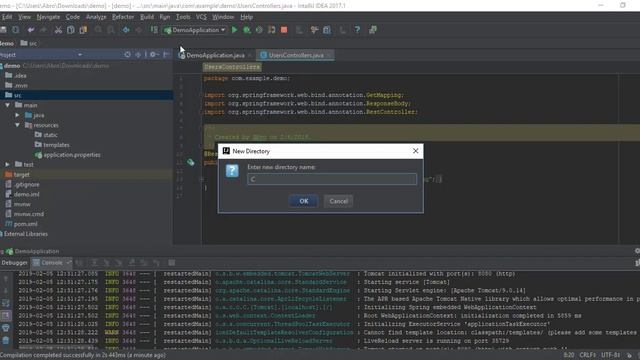Click the Cut scissors icon in toolbar
Image resolution: width=640 pixels, height=360 pixels.
click(58, 30)
